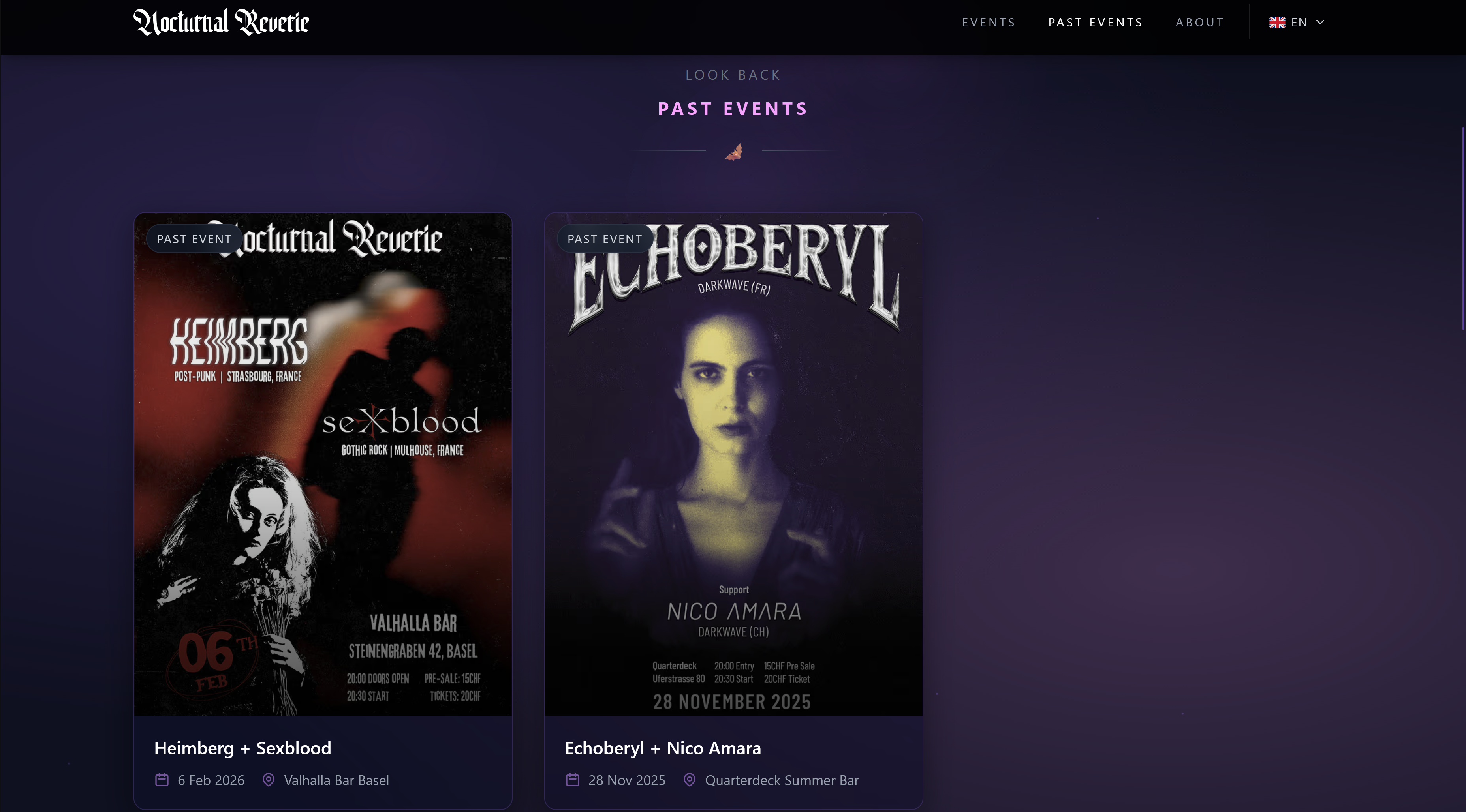Open the ABOUT page from the navbar
1466x812 pixels.
(x=1200, y=22)
